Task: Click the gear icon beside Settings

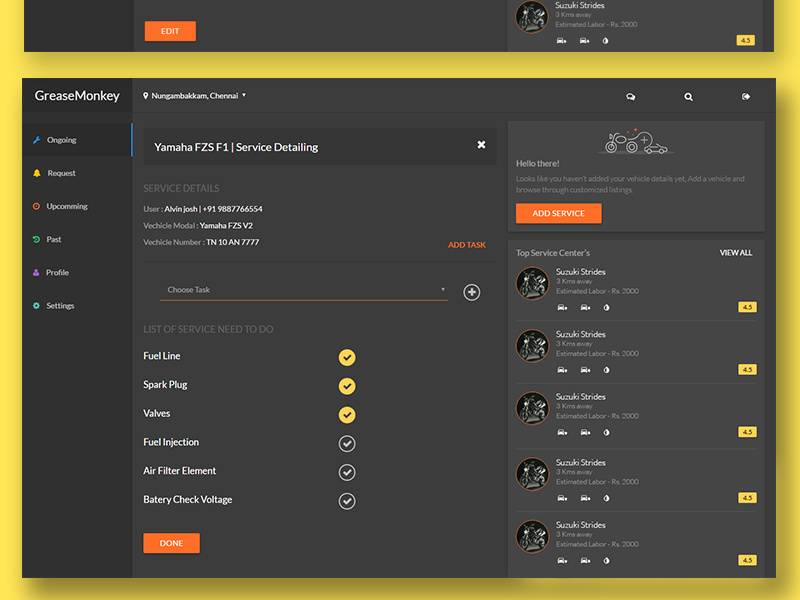Action: (x=36, y=306)
